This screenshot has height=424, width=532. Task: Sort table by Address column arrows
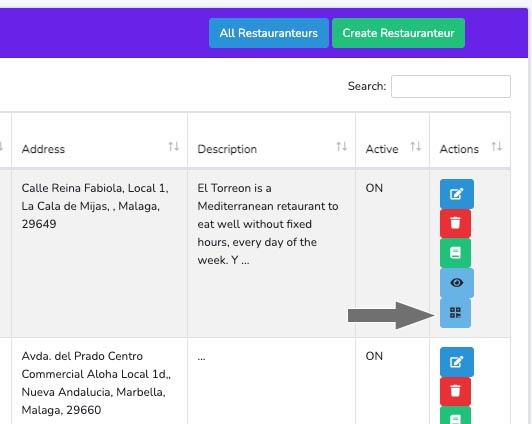[174, 147]
